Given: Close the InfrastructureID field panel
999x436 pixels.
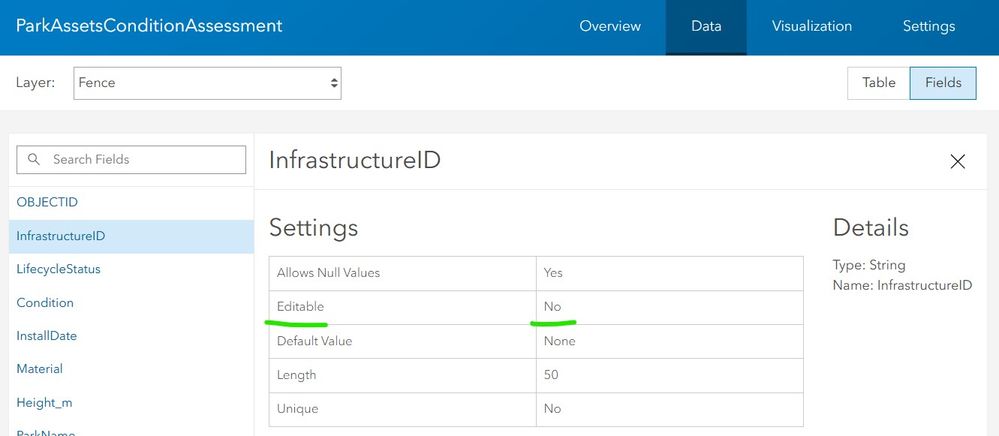Looking at the screenshot, I should [957, 161].
